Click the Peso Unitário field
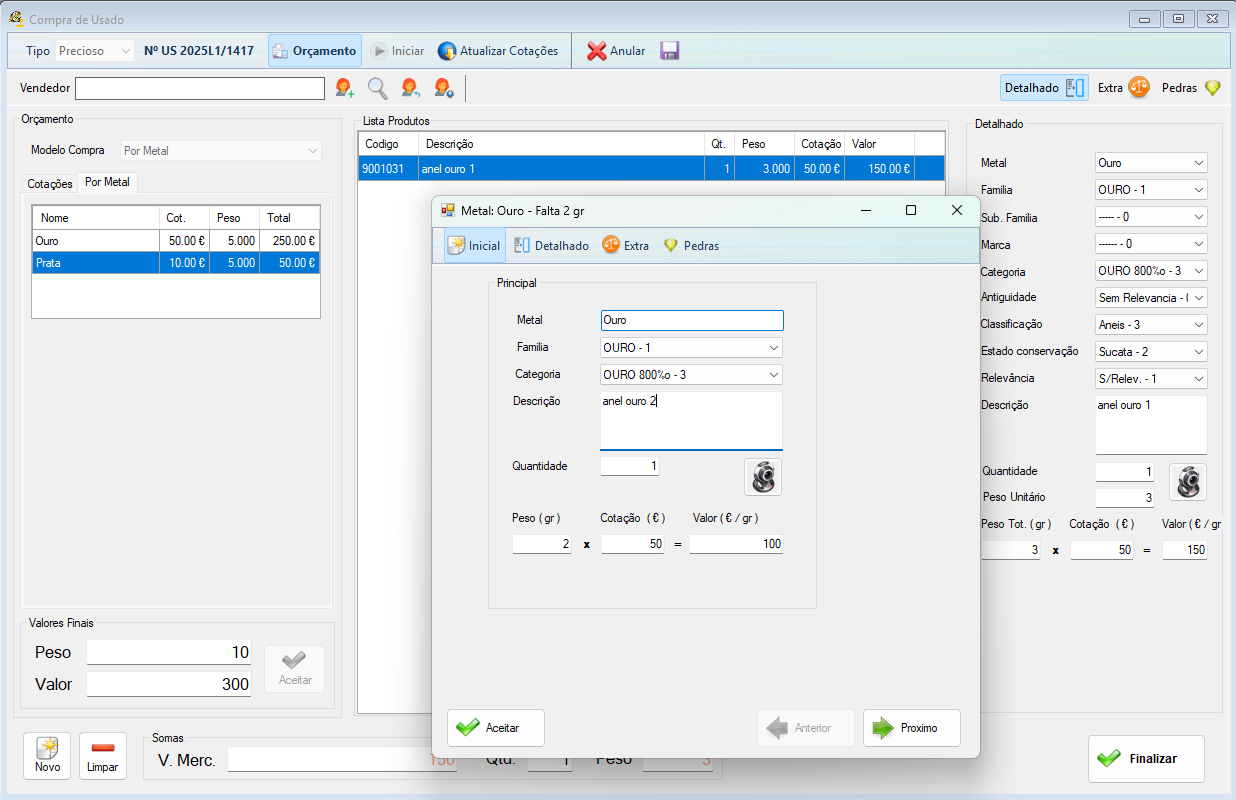 1126,497
